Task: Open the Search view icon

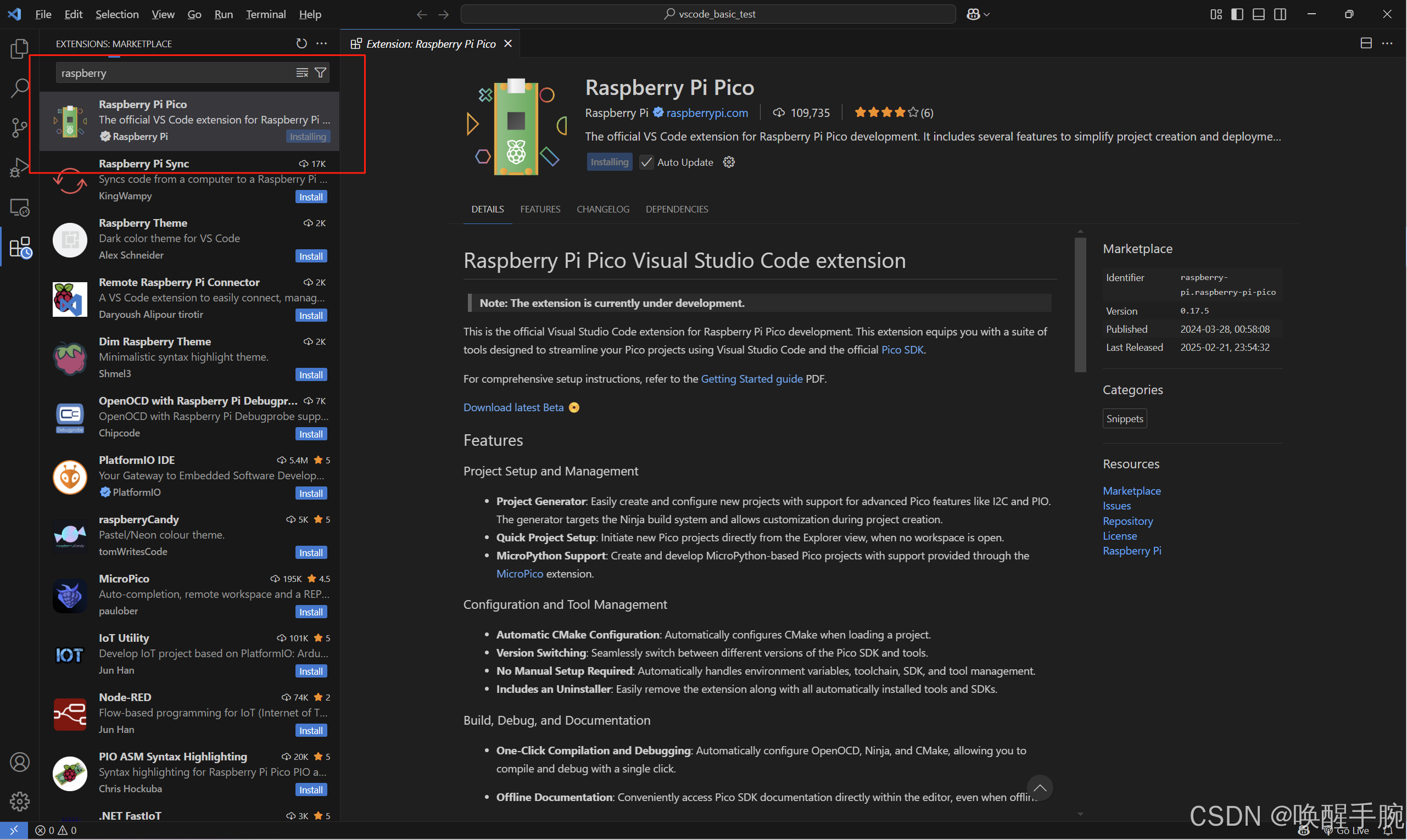Action: (19, 88)
